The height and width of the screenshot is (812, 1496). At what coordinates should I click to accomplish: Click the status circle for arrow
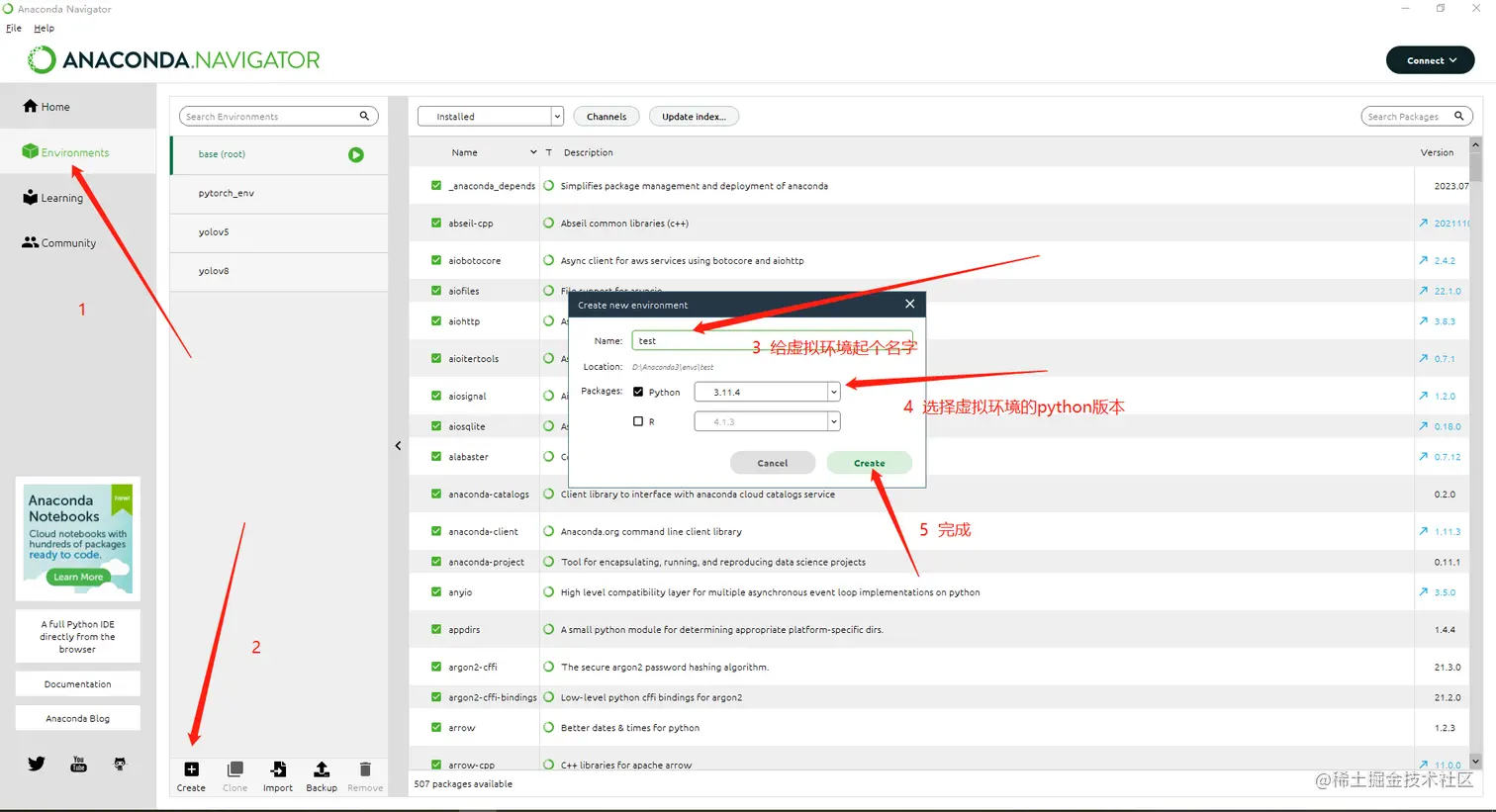pyautogui.click(x=549, y=727)
